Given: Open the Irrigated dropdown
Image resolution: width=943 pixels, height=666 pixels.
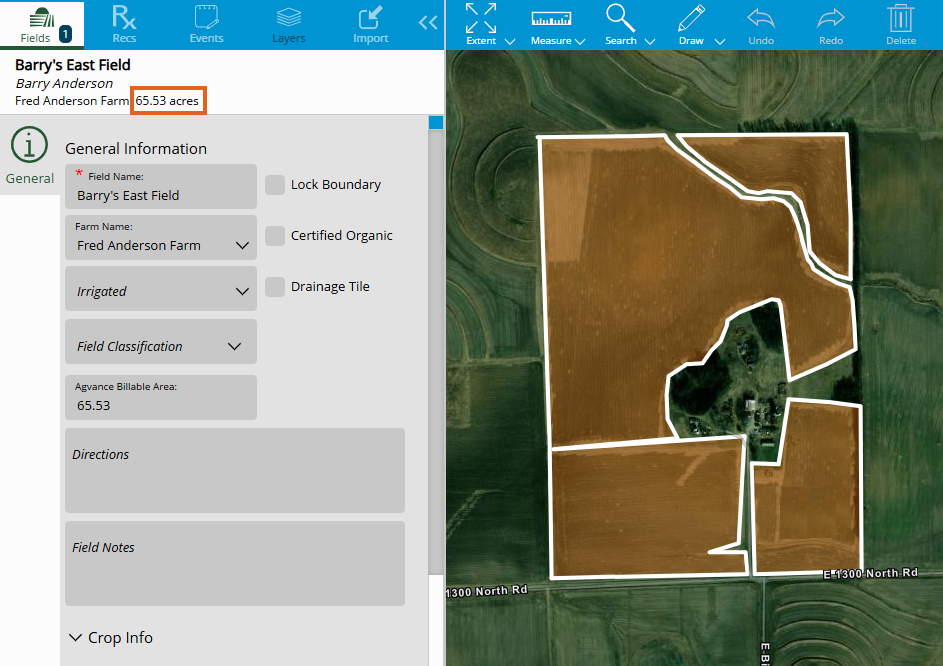Looking at the screenshot, I should (161, 289).
